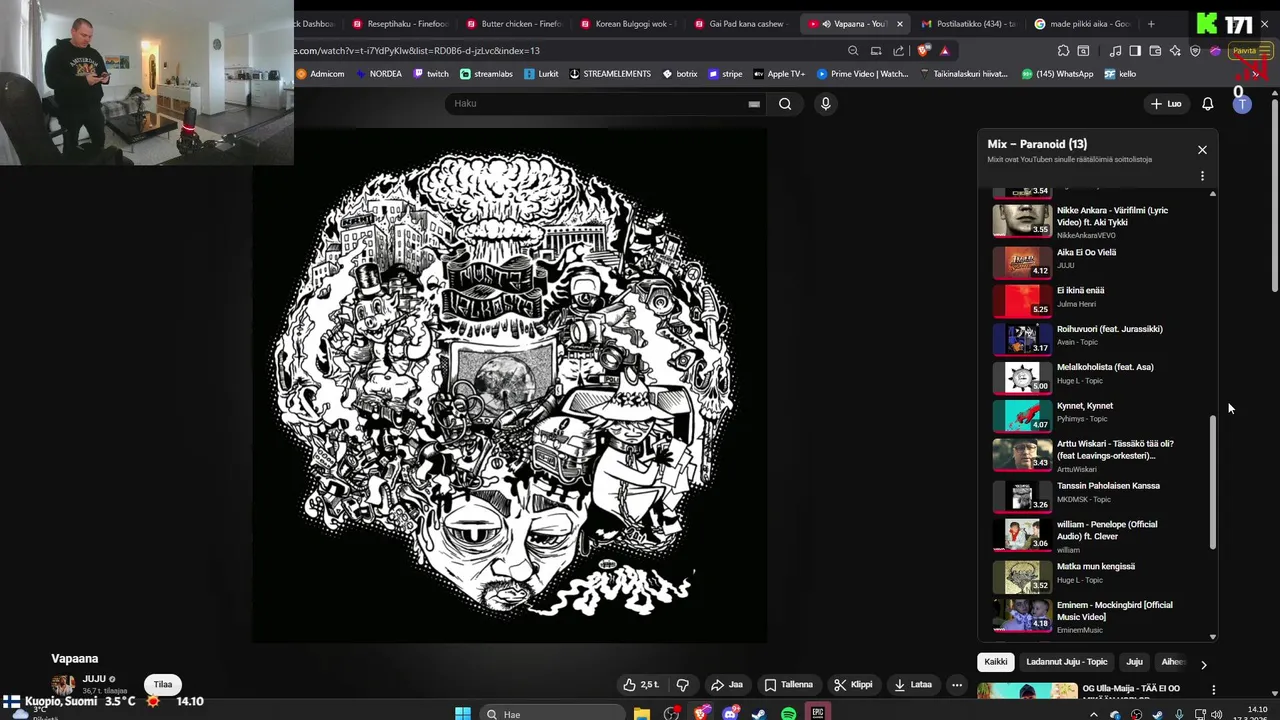Dislike the Vapaana video
Image resolution: width=1280 pixels, height=720 pixels.
coord(683,685)
